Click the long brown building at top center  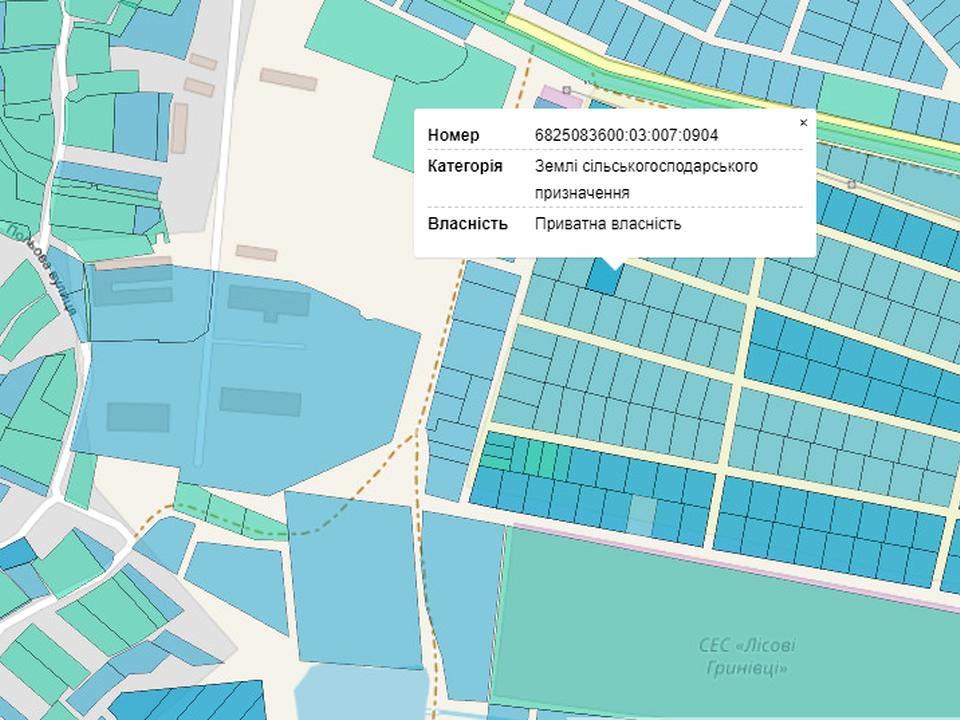(x=288, y=79)
